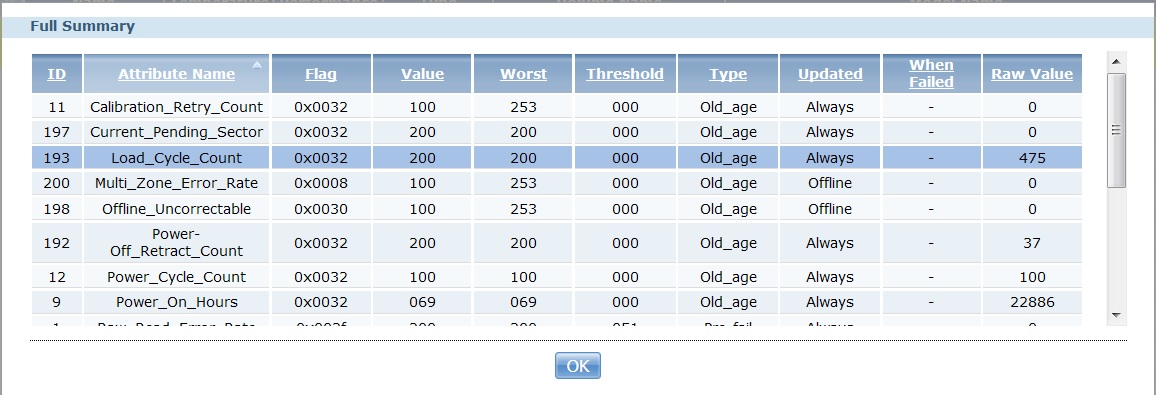The width and height of the screenshot is (1156, 395).
Task: Click ID cell 193
Action: [57, 158]
